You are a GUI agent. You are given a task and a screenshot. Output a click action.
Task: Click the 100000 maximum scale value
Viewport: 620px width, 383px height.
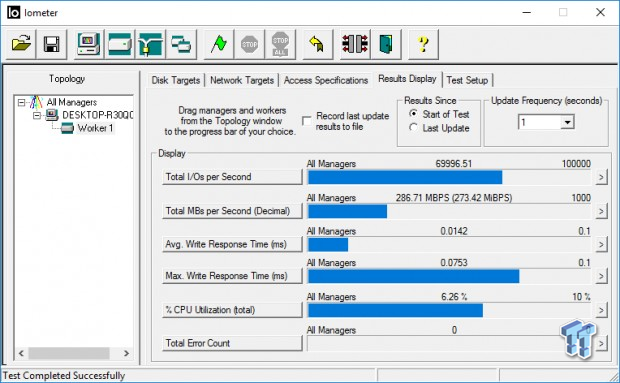click(x=576, y=164)
